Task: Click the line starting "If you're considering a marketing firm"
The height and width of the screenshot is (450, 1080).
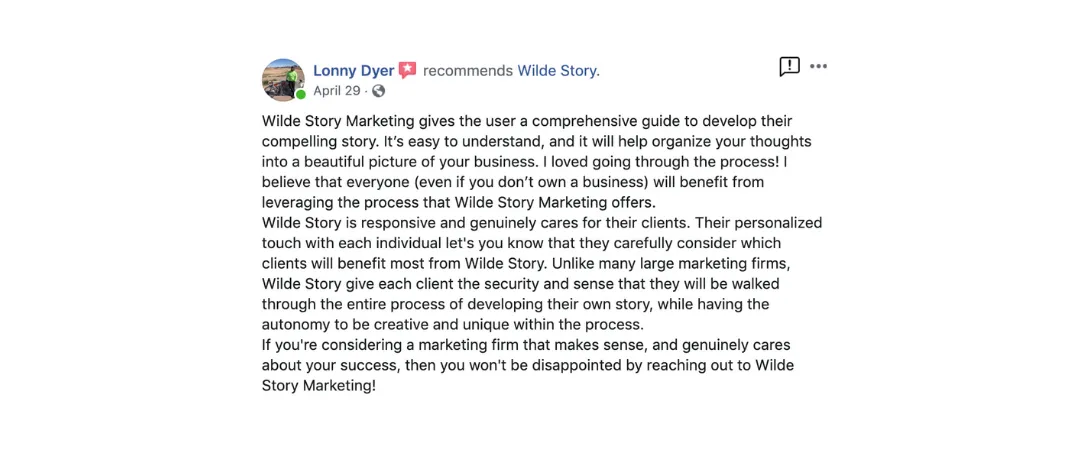Action: pyautogui.click(x=526, y=345)
